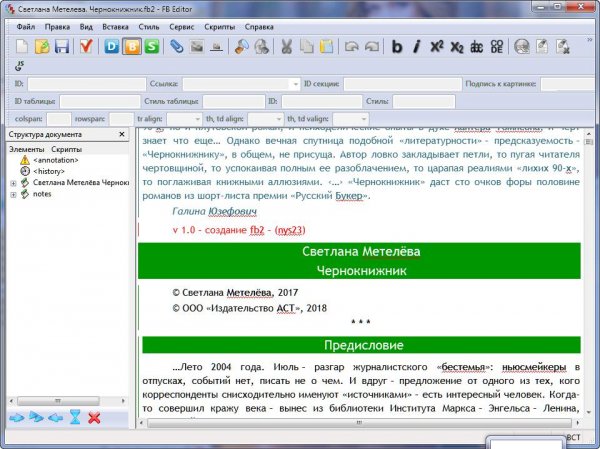
Task: Open the Справка menu
Action: [x=259, y=27]
